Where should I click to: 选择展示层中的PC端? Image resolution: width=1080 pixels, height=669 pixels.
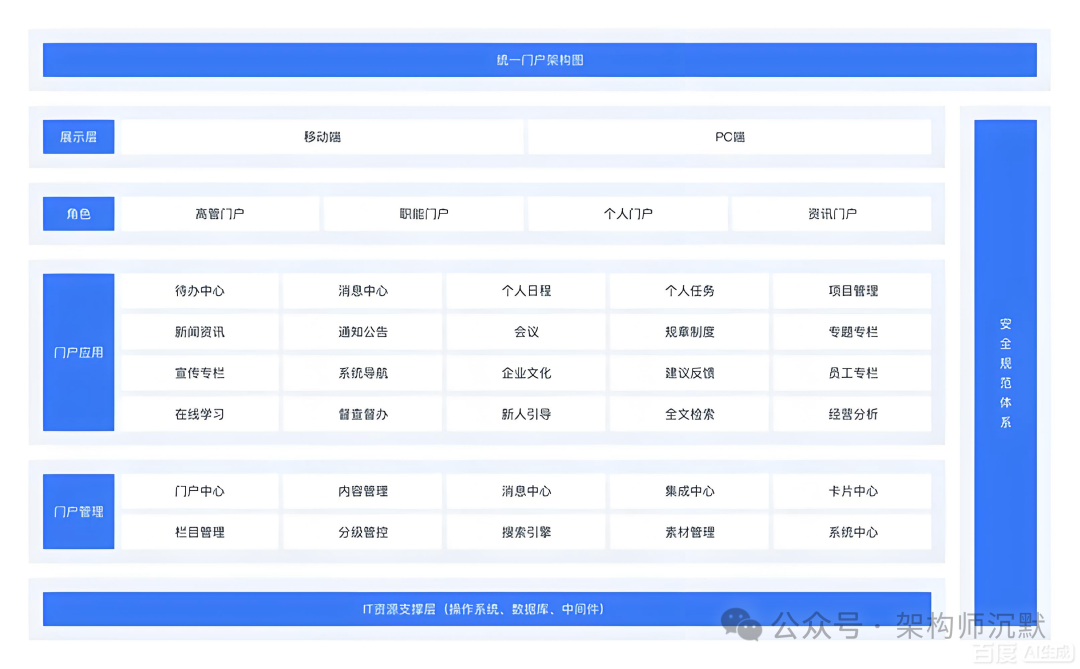click(730, 137)
